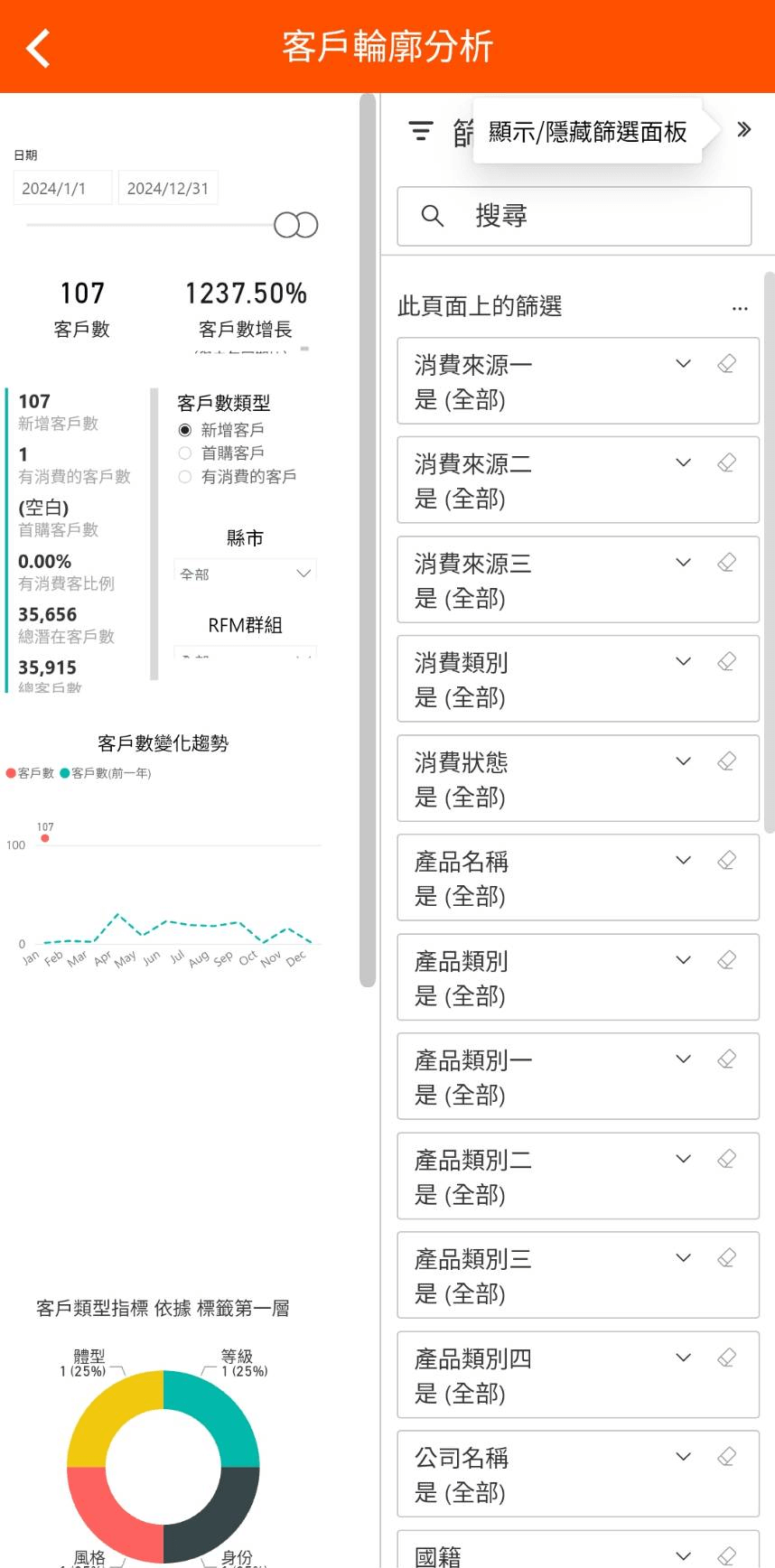Expand the 產品類別四 filter card
This screenshot has height=1568, width=775.
684,1357
